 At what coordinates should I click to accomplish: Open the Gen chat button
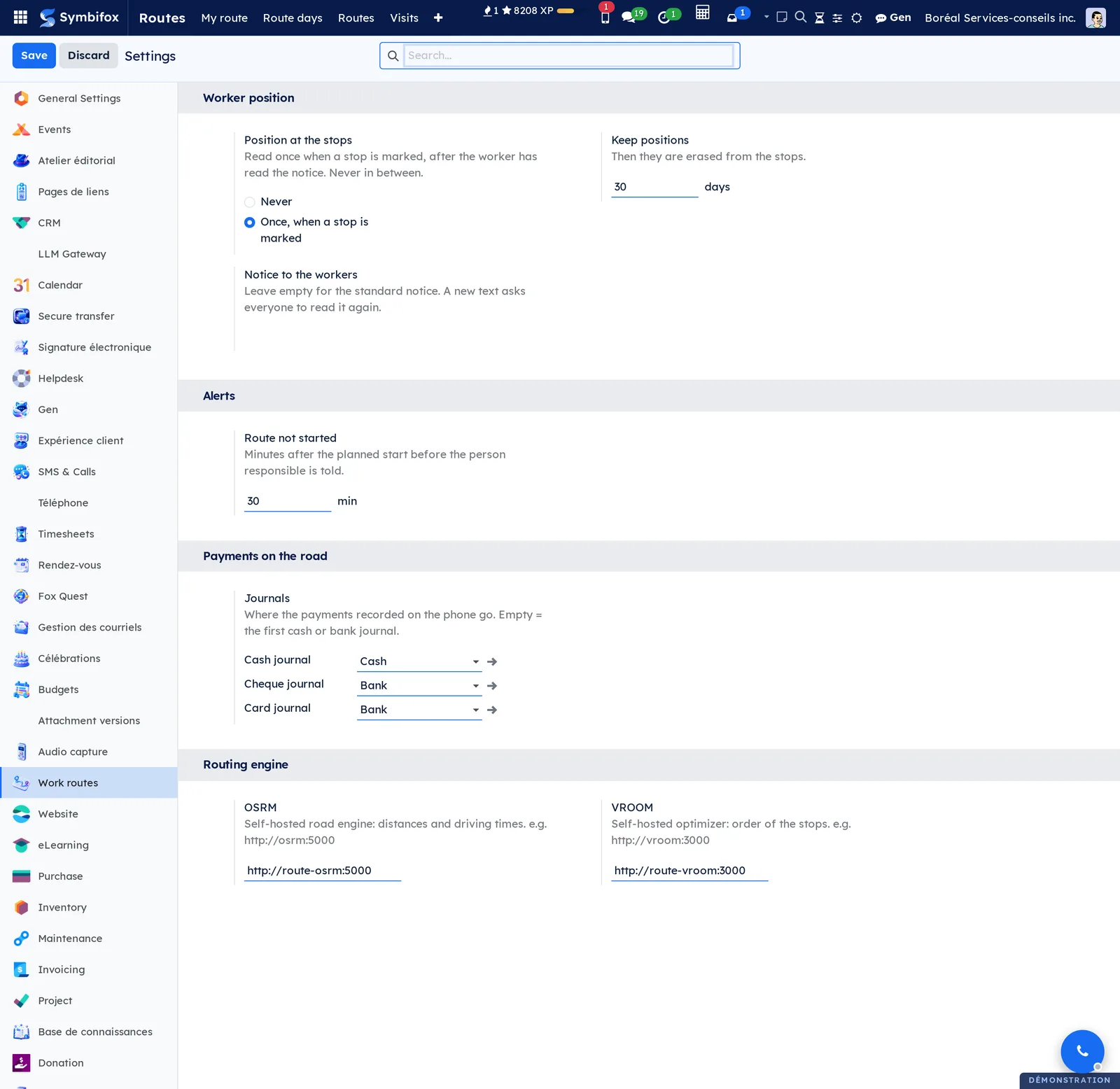(893, 17)
